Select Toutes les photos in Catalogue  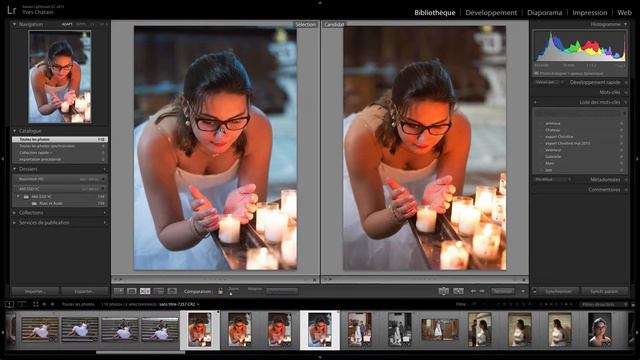click(x=60, y=140)
